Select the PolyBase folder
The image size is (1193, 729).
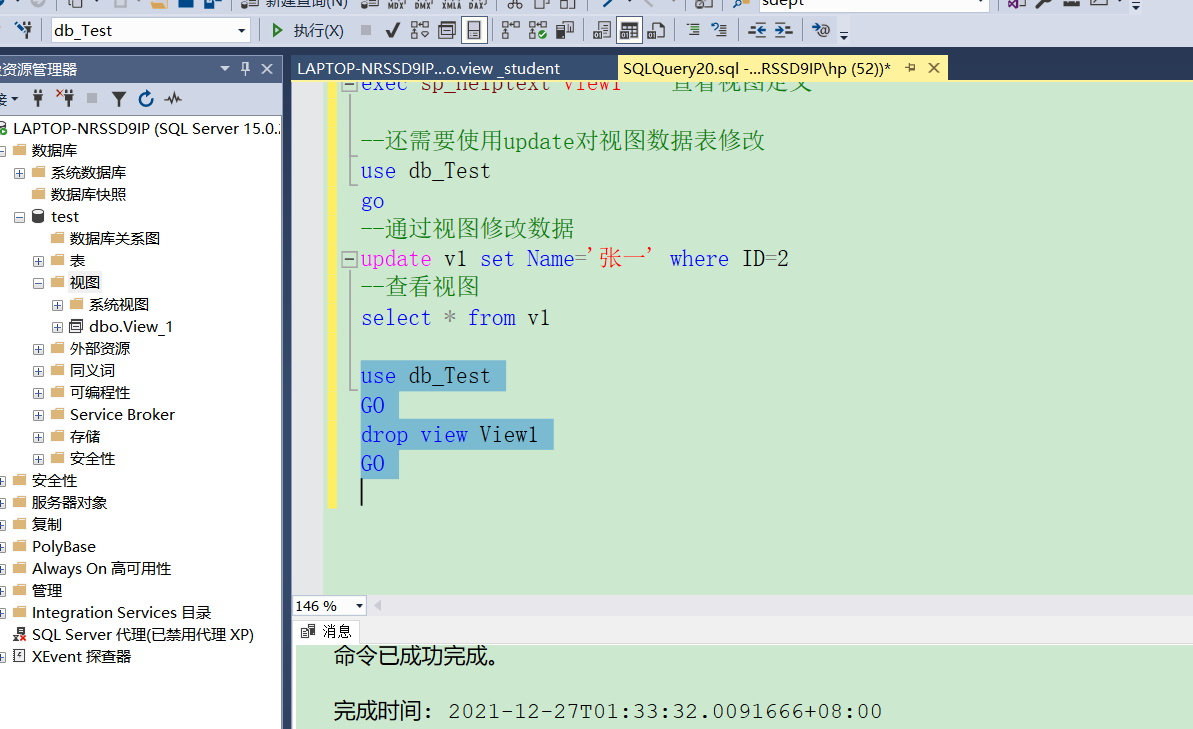pos(64,546)
